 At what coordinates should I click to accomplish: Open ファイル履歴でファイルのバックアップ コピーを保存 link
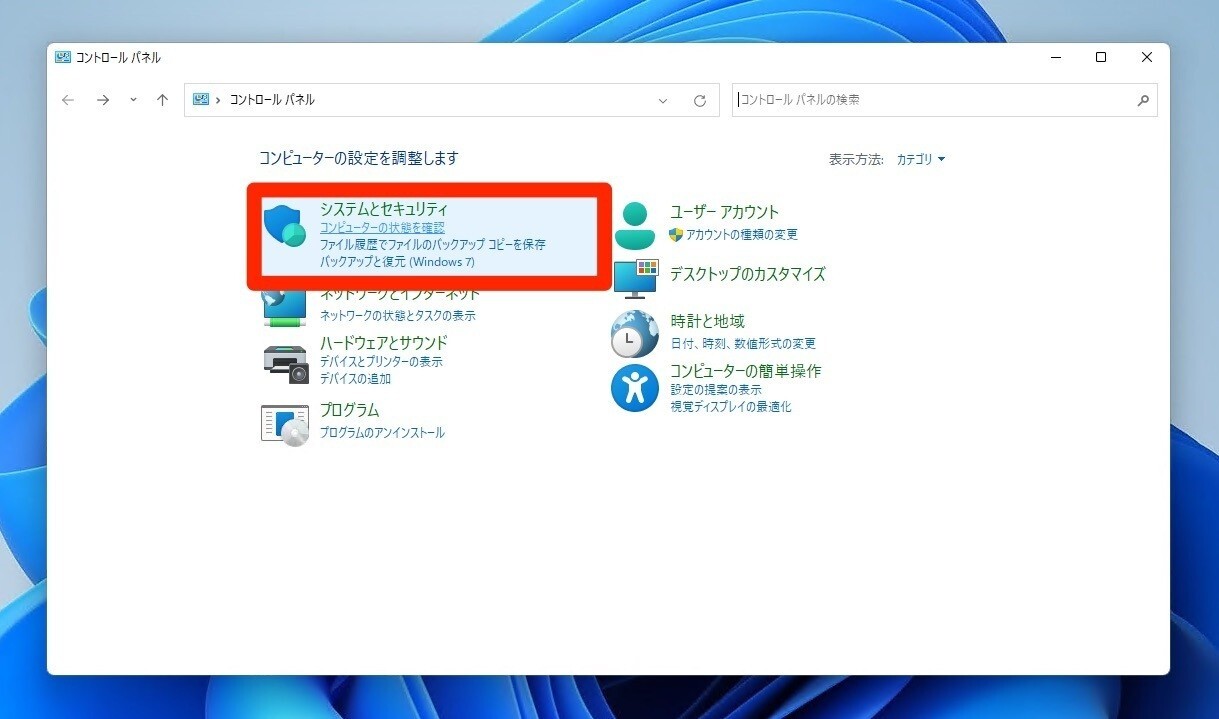tap(432, 244)
